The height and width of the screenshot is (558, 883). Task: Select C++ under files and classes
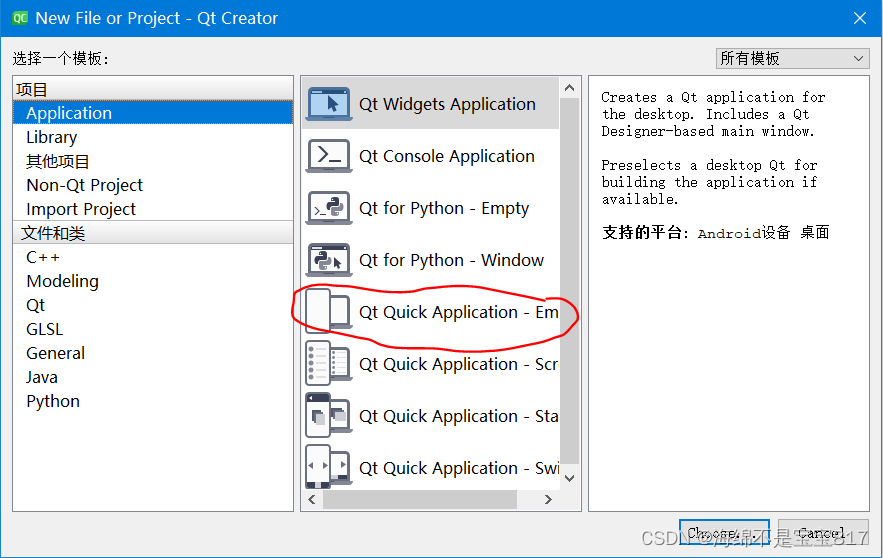[x=153, y=257]
